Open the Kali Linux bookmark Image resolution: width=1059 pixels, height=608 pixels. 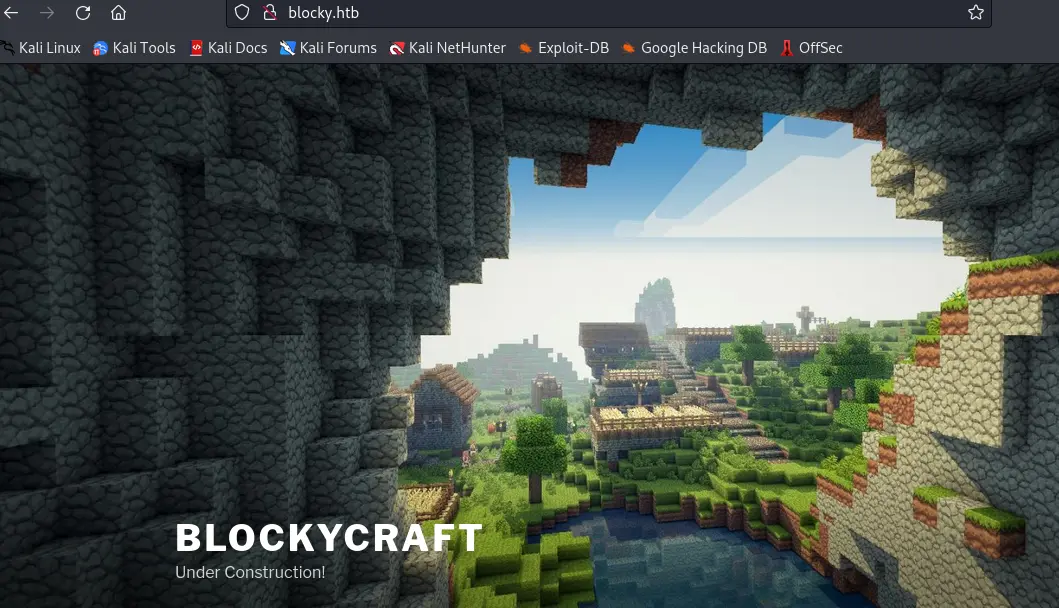point(41,48)
